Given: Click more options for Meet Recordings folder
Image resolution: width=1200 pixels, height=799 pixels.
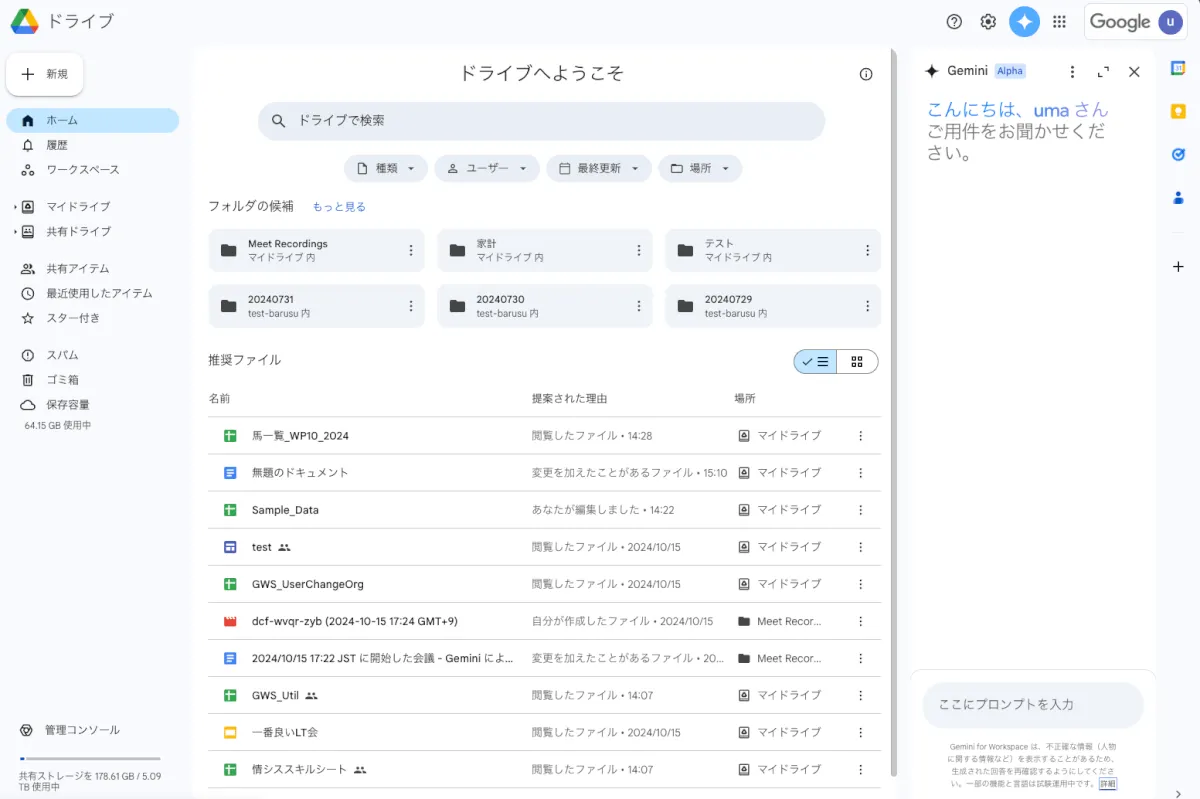Looking at the screenshot, I should pyautogui.click(x=410, y=250).
